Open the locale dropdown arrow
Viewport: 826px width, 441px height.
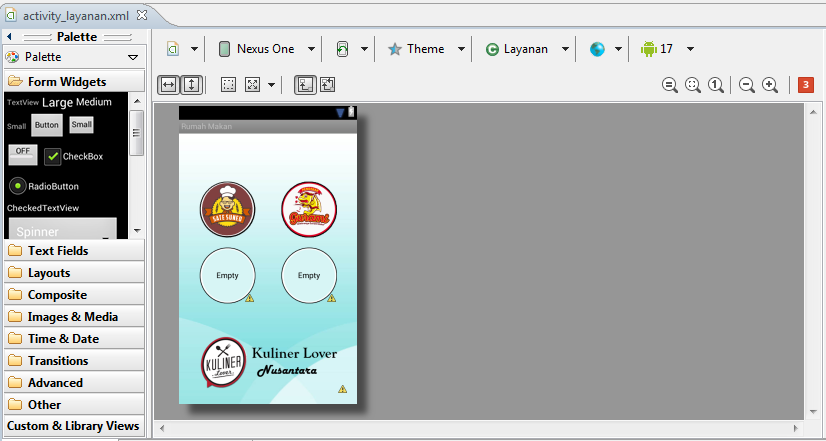pyautogui.click(x=618, y=49)
